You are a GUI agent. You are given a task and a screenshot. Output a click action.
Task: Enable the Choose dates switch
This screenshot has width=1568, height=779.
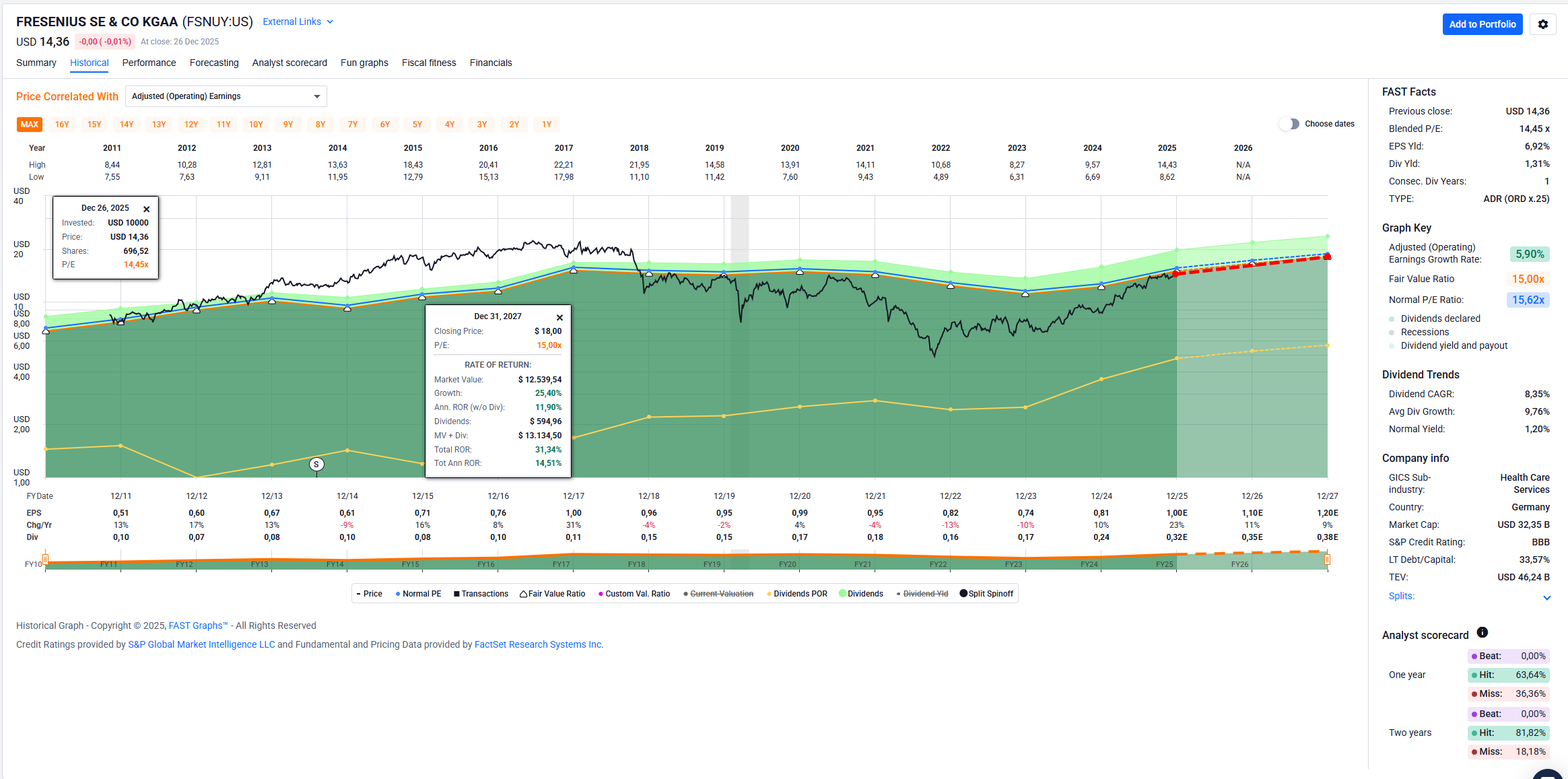[x=1289, y=124]
